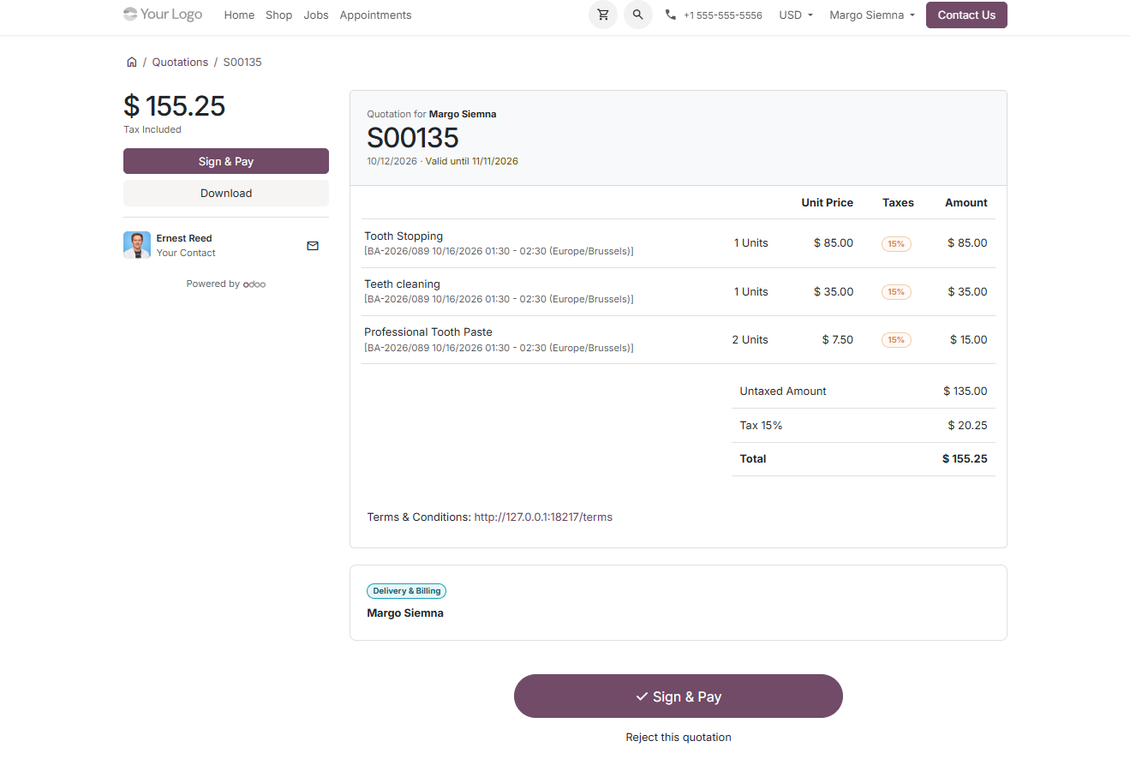Click the Odoo logo in Powered by
Screen dimensions: 1130x765
[254, 285]
